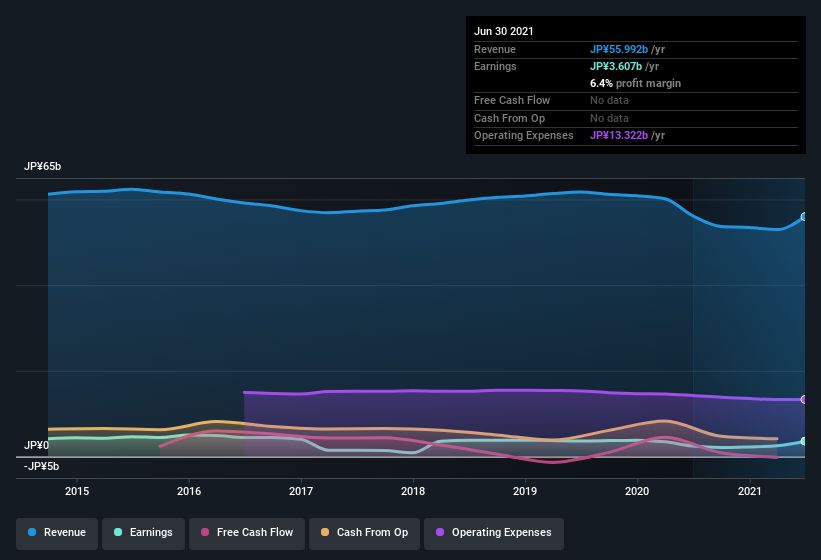
Task: Click the 2021 x-axis label
Action: pos(750,491)
